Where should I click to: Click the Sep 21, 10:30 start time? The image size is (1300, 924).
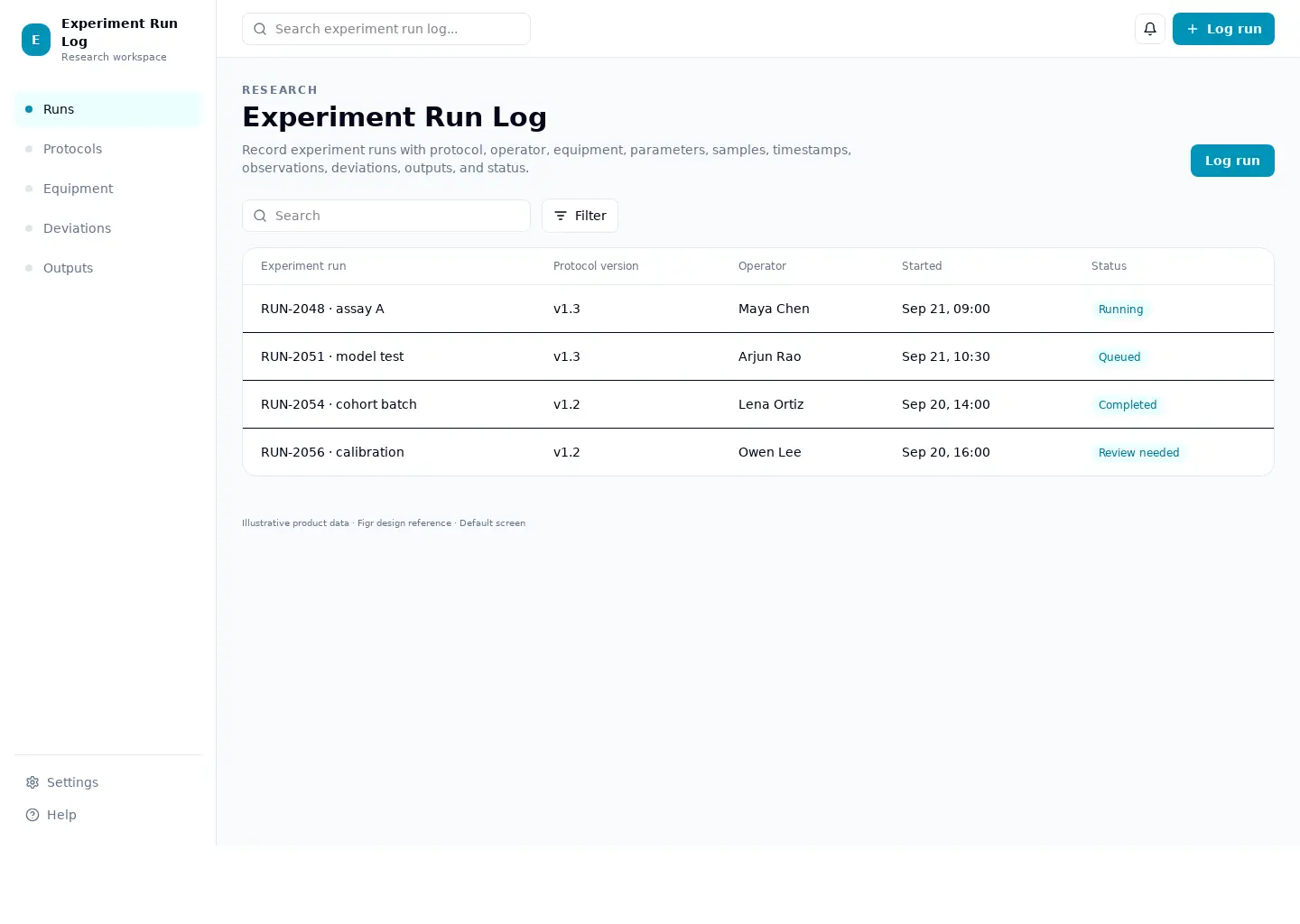click(x=946, y=356)
